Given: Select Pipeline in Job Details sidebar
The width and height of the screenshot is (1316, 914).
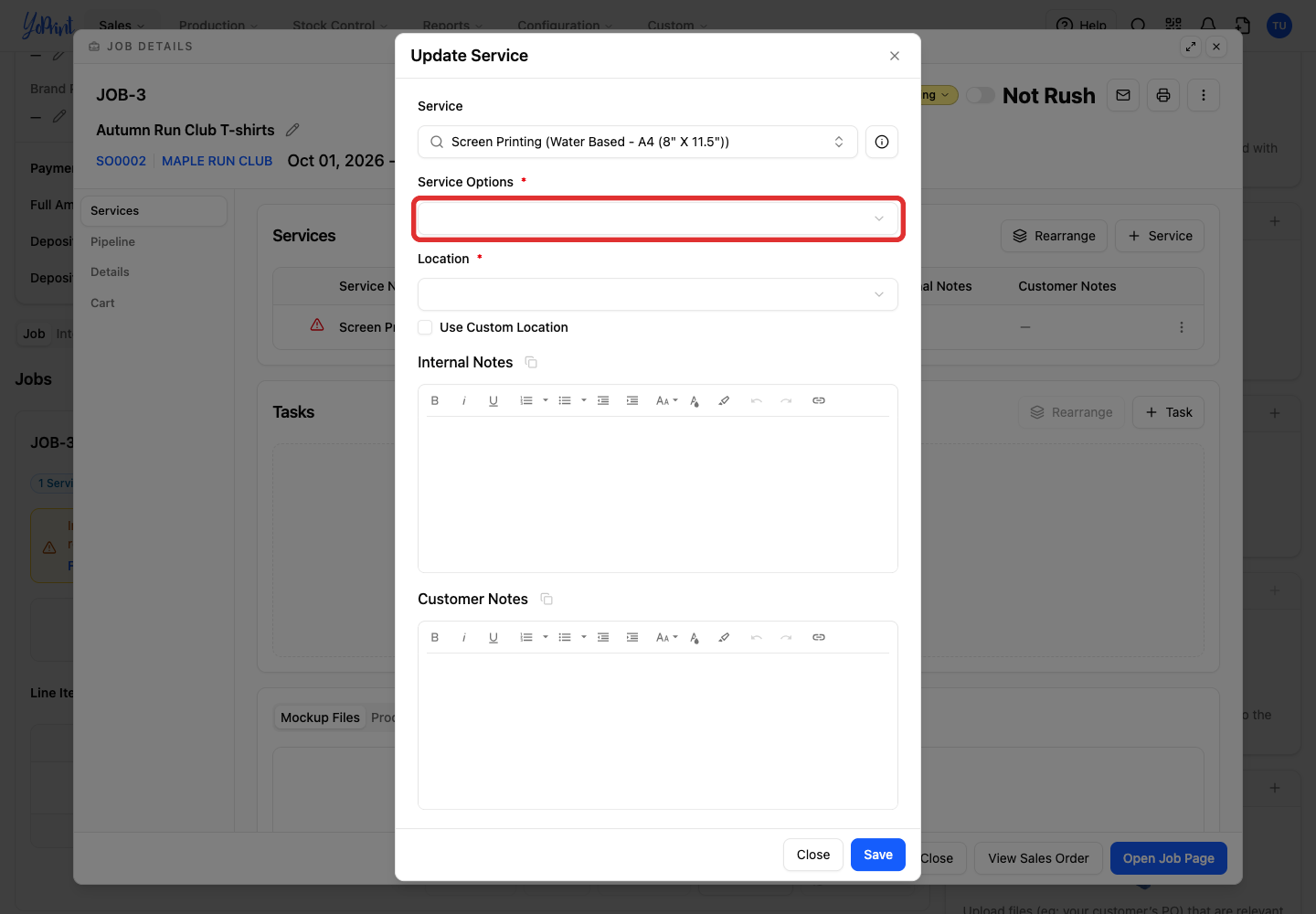Looking at the screenshot, I should click(112, 241).
